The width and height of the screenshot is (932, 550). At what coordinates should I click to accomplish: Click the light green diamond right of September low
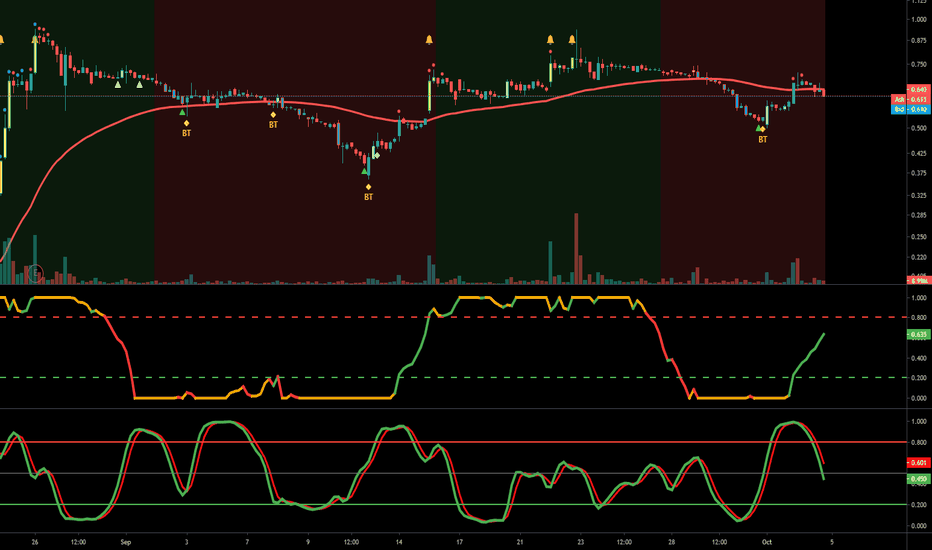coord(377,155)
